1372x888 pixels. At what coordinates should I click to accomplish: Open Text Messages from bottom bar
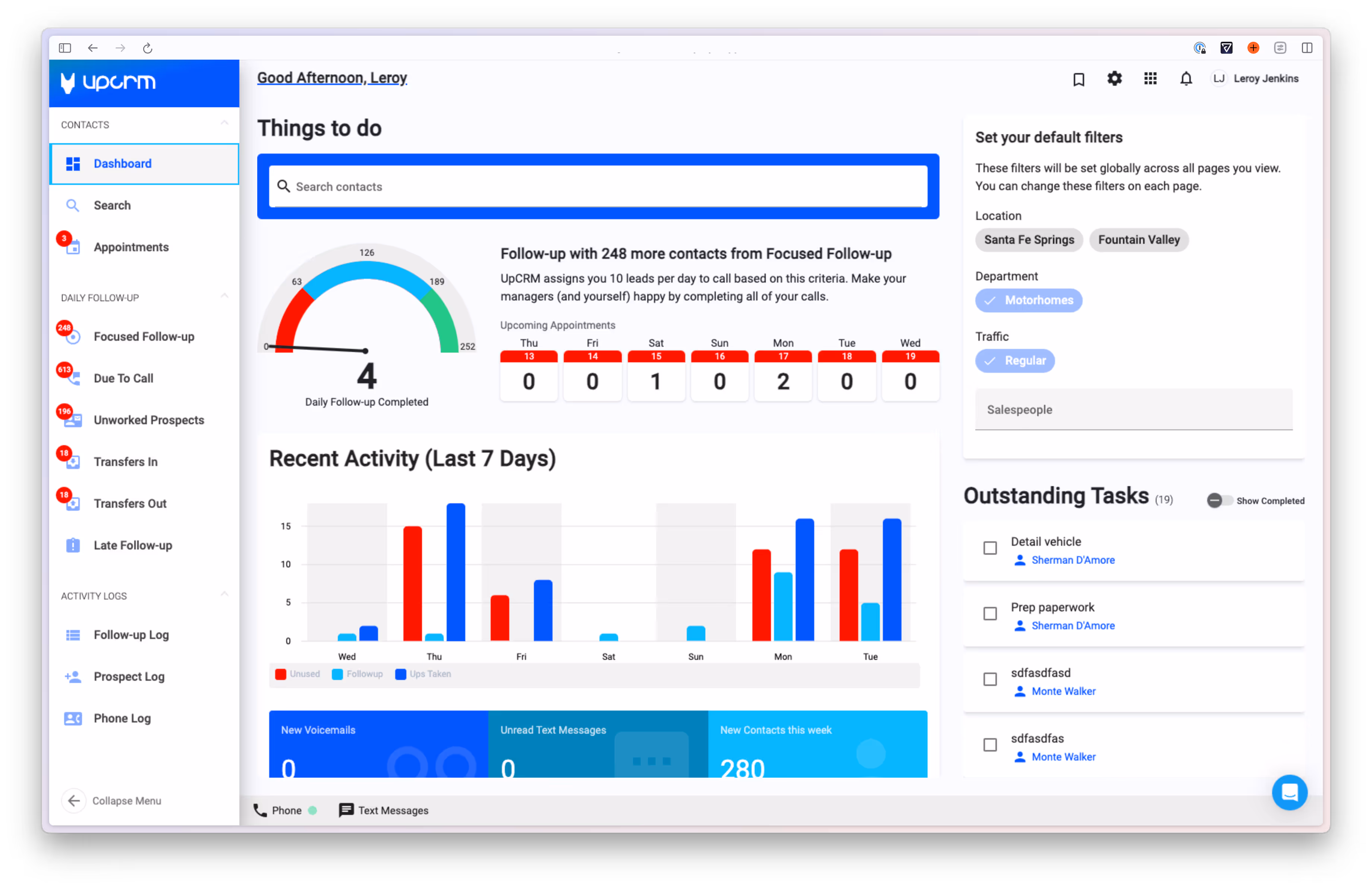[384, 810]
